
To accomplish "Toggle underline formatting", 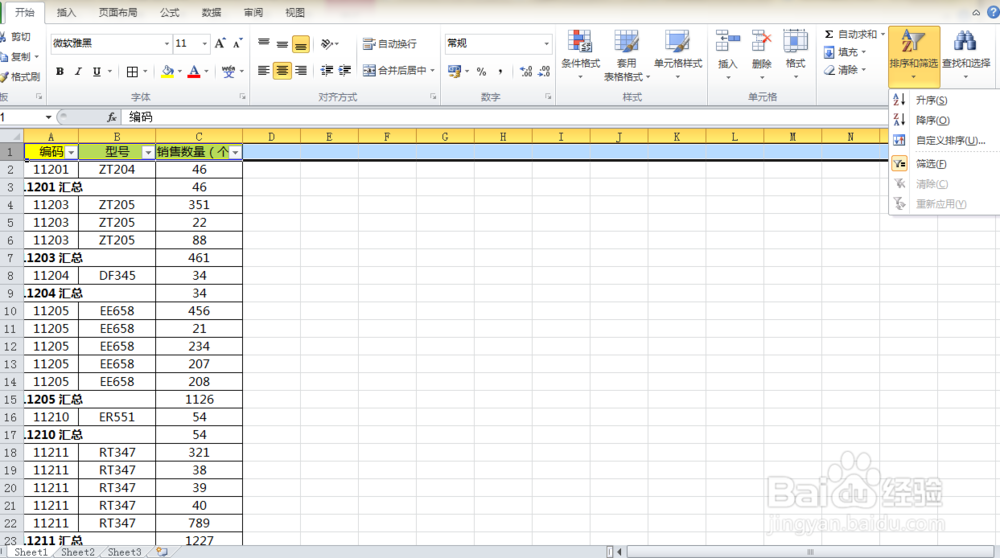I will point(96,71).
